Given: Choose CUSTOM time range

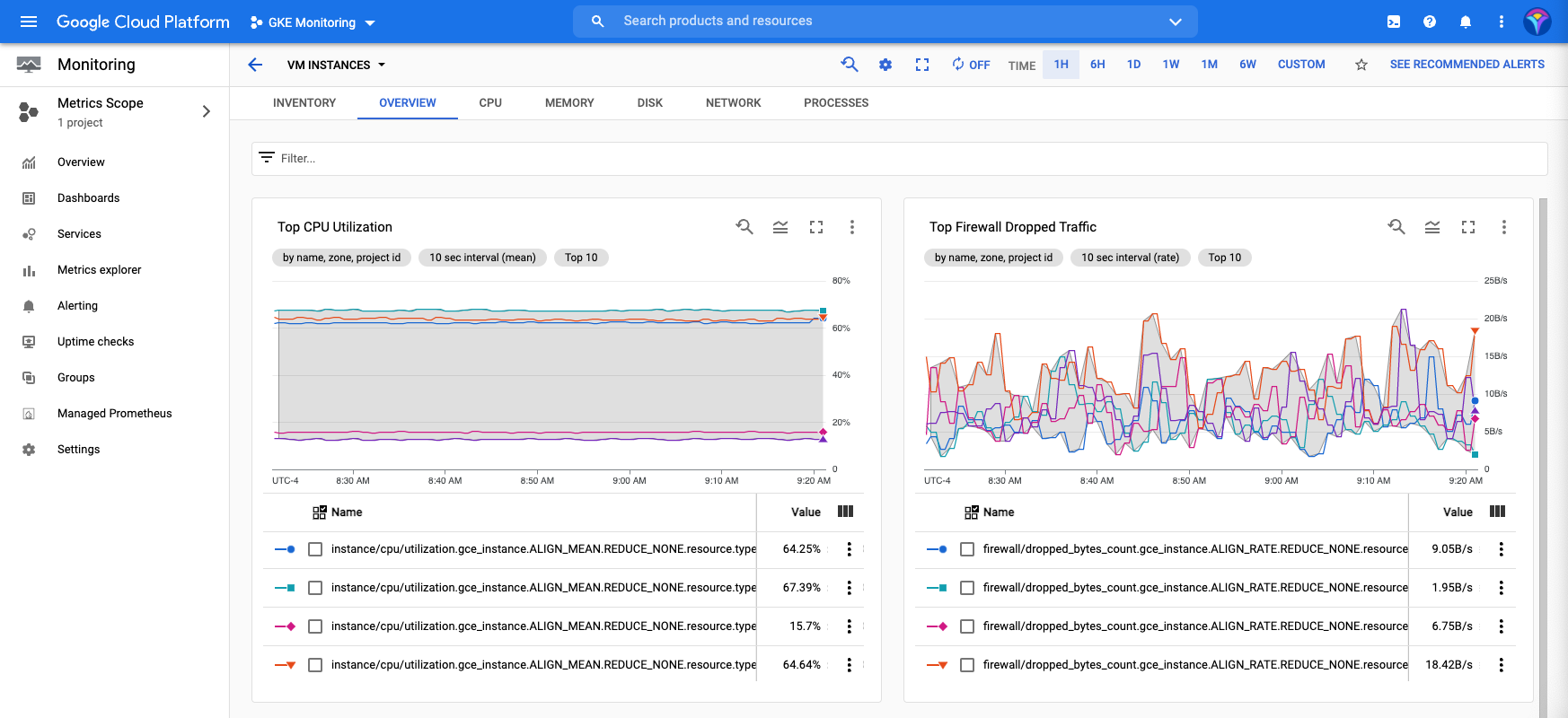Looking at the screenshot, I should click(x=1301, y=65).
